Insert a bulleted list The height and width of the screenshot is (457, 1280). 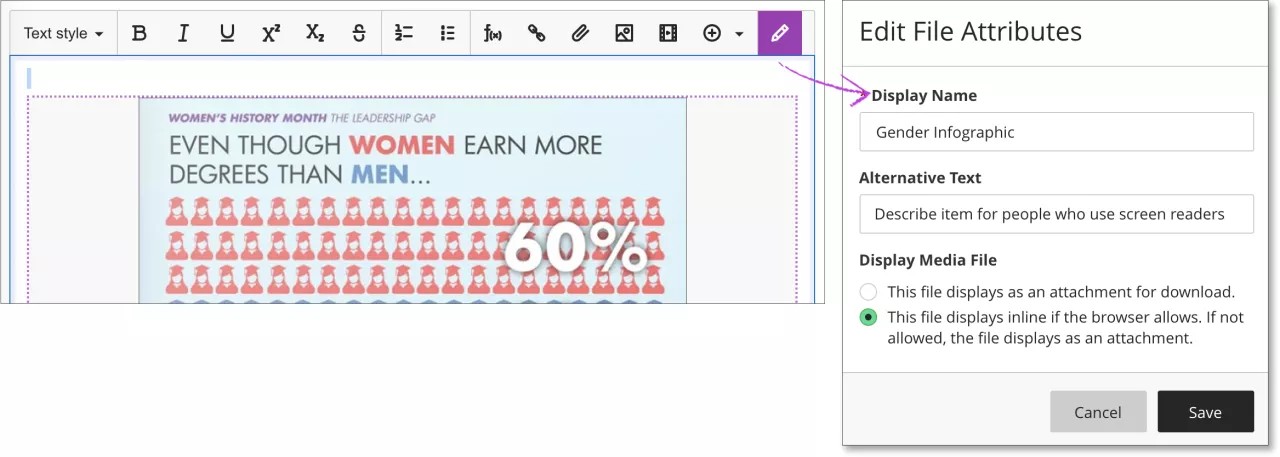447,33
